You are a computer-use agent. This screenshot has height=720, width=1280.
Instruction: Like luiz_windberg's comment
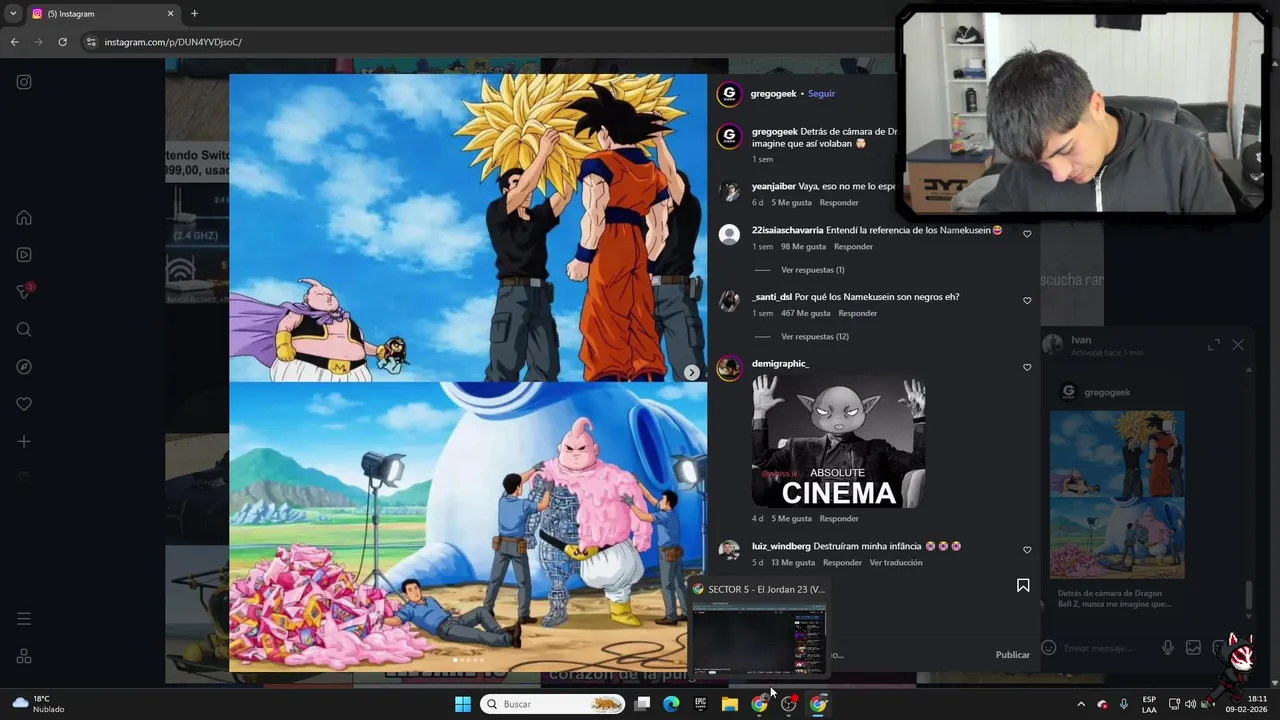(1027, 550)
